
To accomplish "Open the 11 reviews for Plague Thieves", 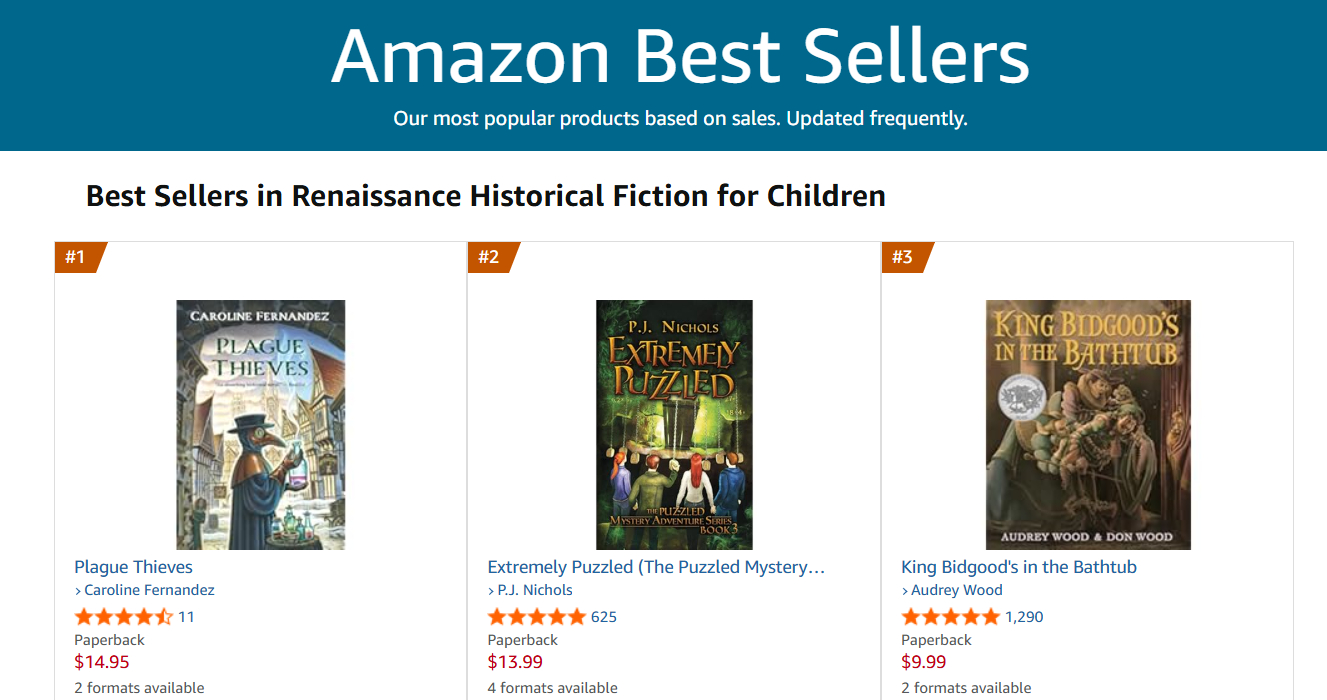I will [186, 617].
